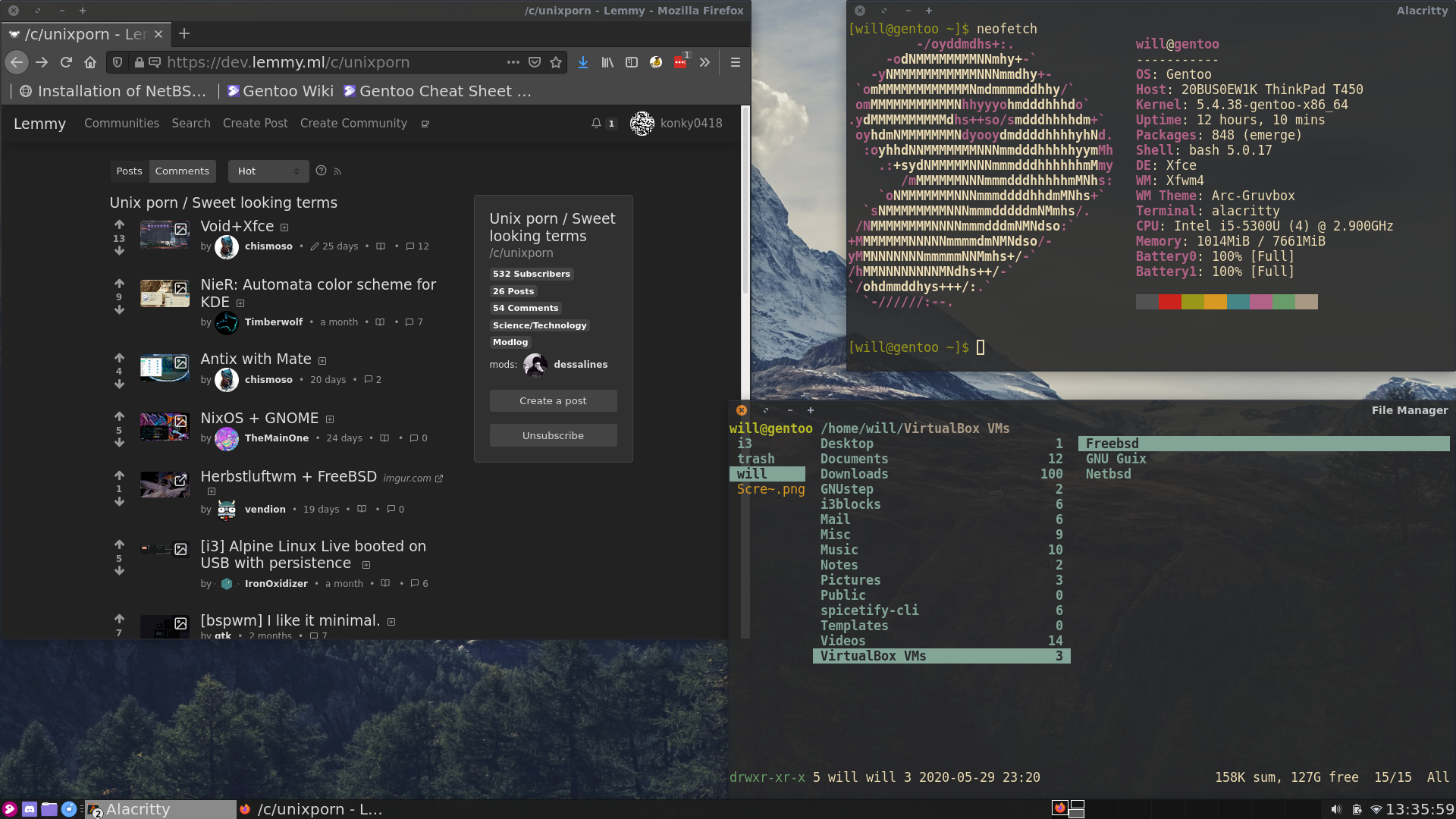Open Firefox hamburger menu
Screen dimensions: 1456x819
pos(735,62)
